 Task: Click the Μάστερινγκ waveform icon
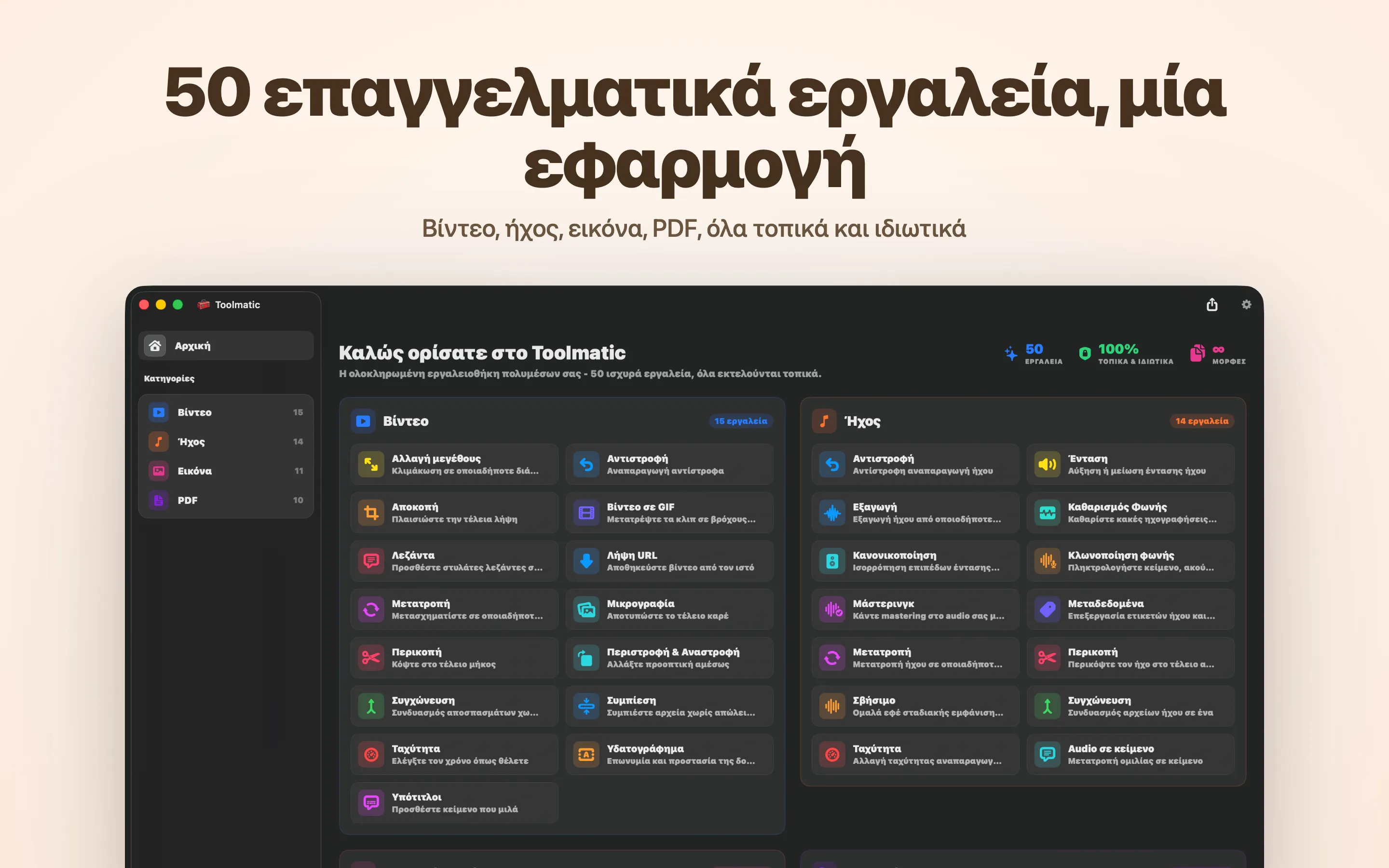coord(832,609)
